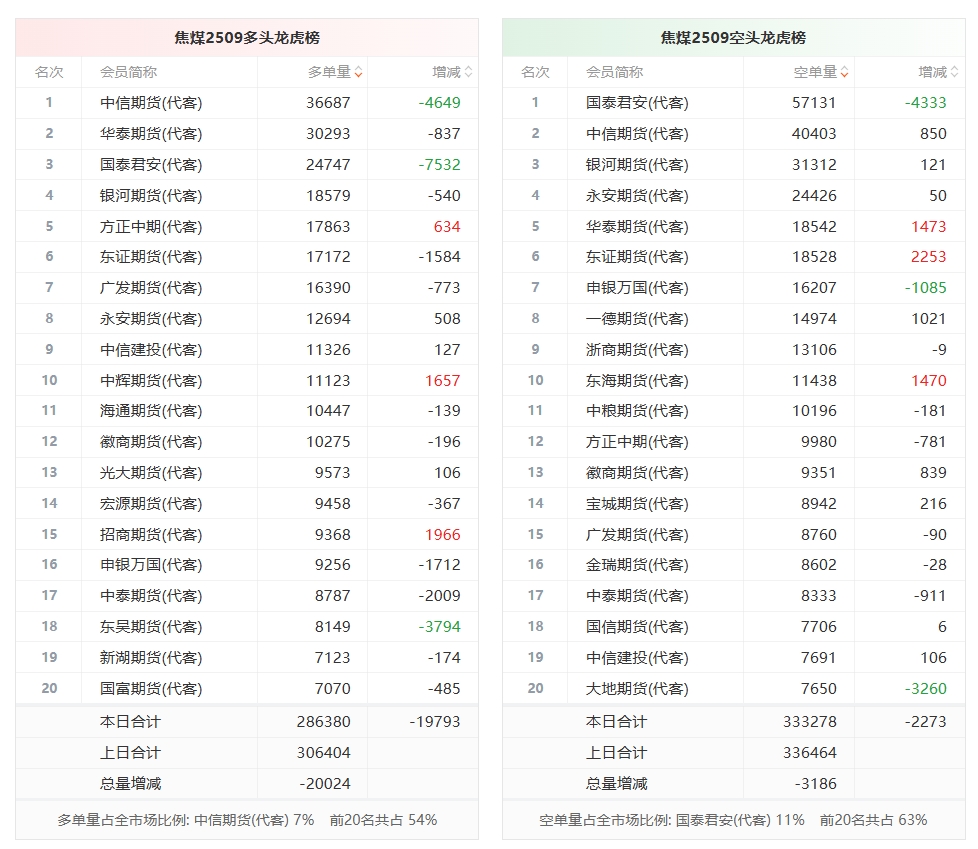Image resolution: width=978 pixels, height=849 pixels.
Task: Click long volume value 36687
Action: 328,103
